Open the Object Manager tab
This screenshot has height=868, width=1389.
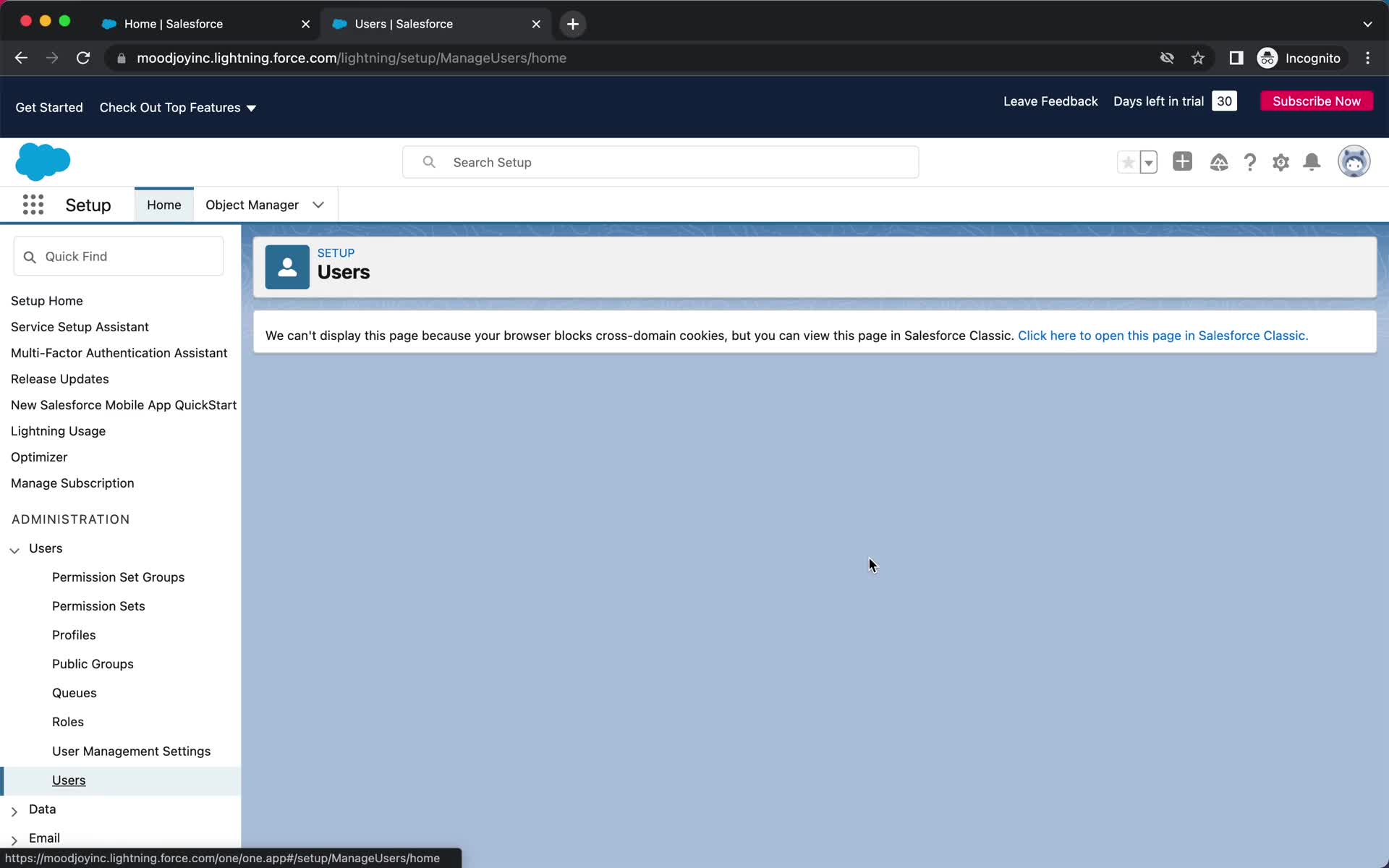click(x=252, y=205)
